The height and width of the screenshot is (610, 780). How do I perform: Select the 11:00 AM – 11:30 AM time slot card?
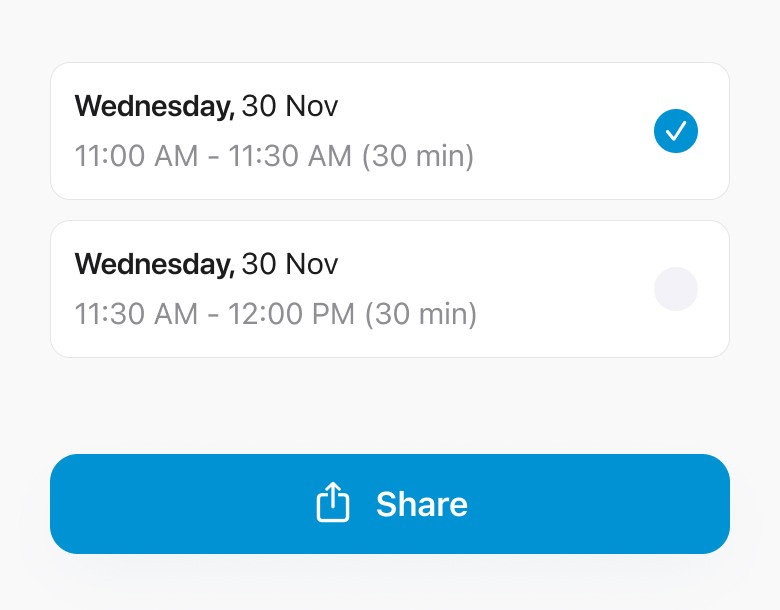(390, 131)
